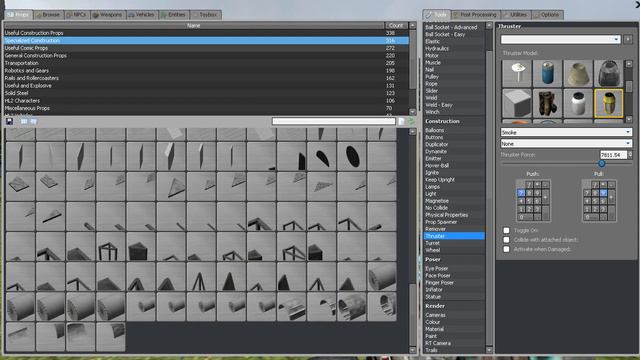Screen dimensions: 640x360
Task: Select the black ellipse prop thumbnail
Action: coord(351,156)
